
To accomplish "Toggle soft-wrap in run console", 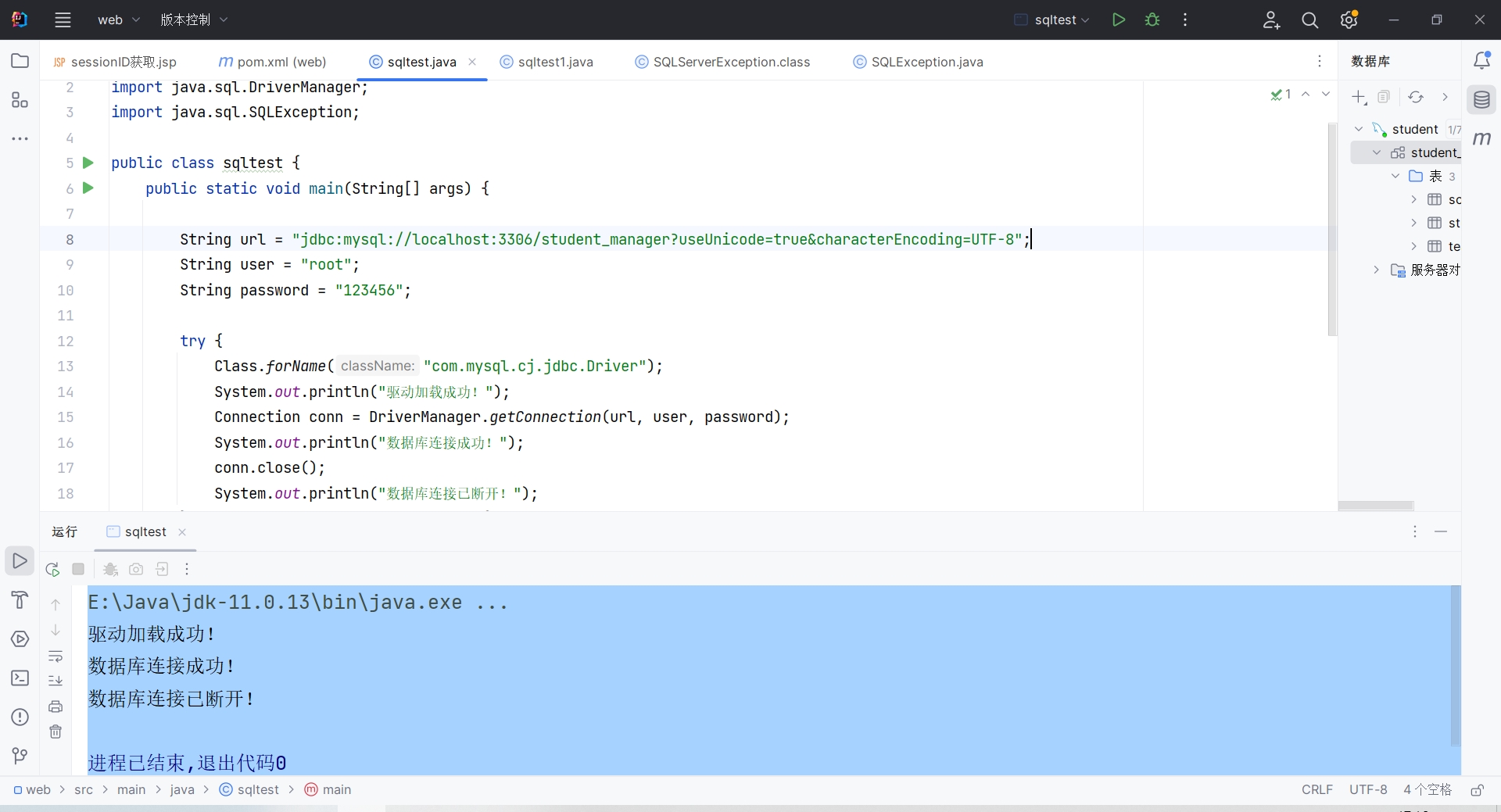I will pos(56,656).
